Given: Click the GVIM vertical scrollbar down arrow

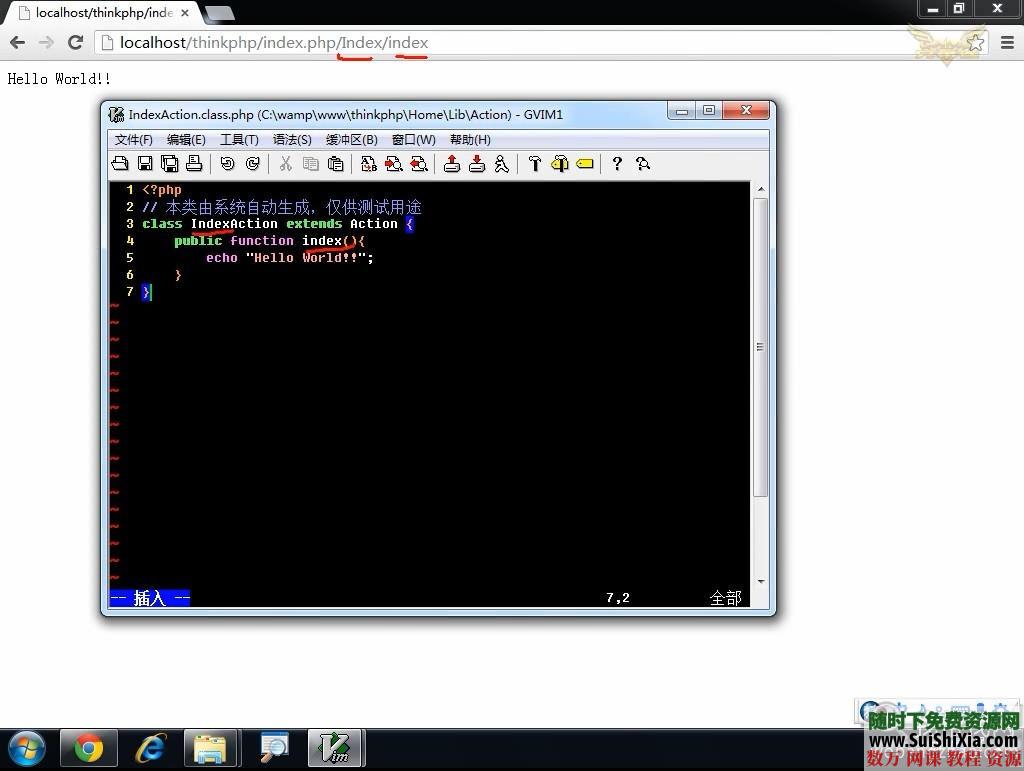Looking at the screenshot, I should [x=761, y=582].
